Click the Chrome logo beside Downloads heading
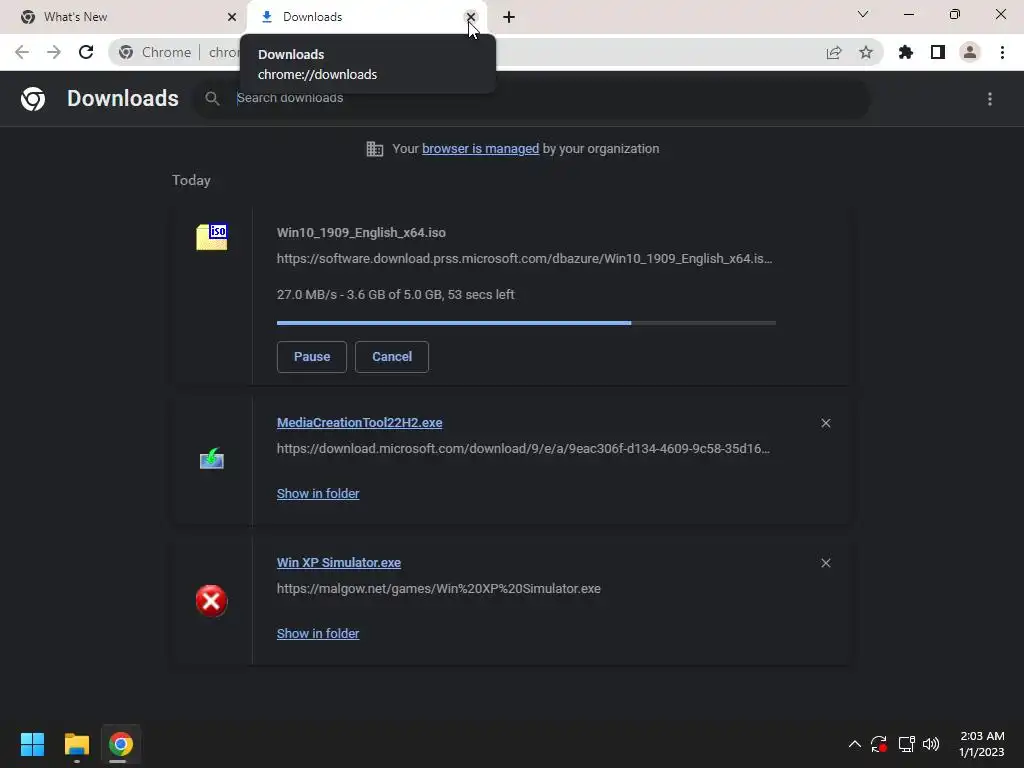This screenshot has width=1024, height=768. coord(33,99)
